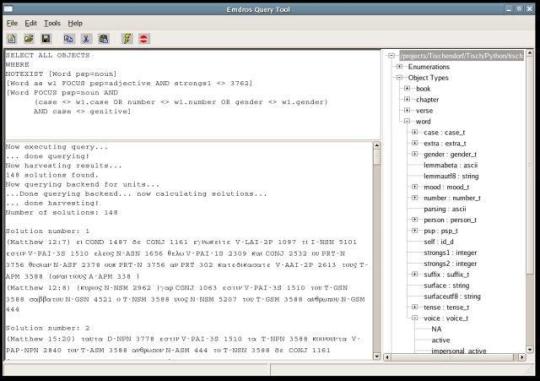Click the schema tree horizontal scrollbar track
The height and width of the screenshot is (381, 540).
(x=455, y=357)
